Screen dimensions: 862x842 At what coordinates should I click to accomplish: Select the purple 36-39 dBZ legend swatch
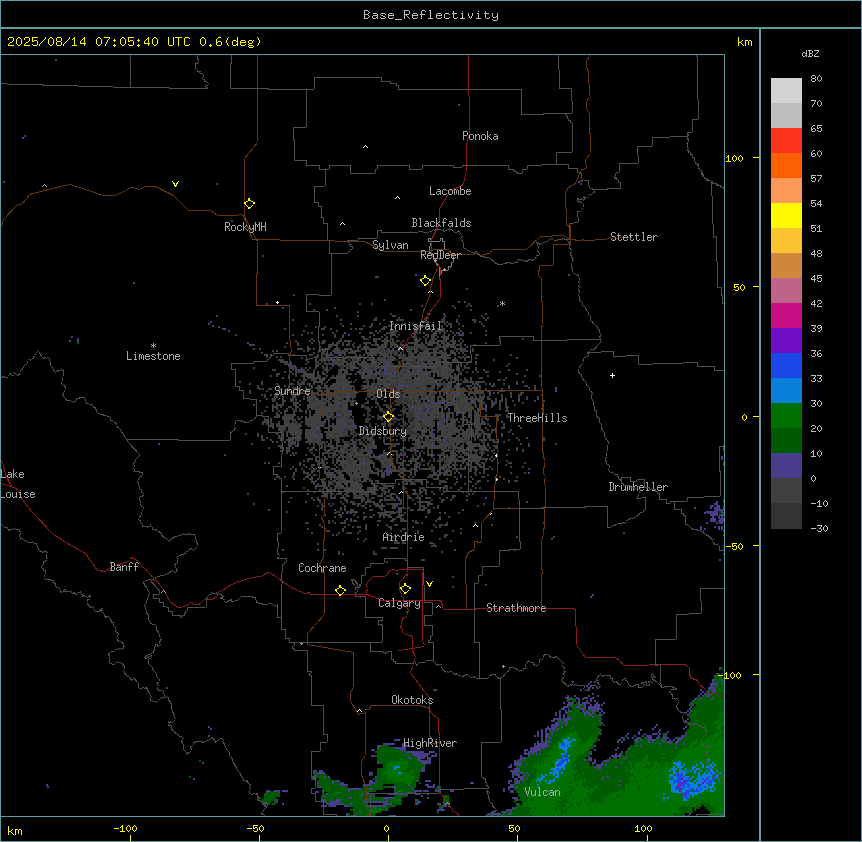pos(786,341)
